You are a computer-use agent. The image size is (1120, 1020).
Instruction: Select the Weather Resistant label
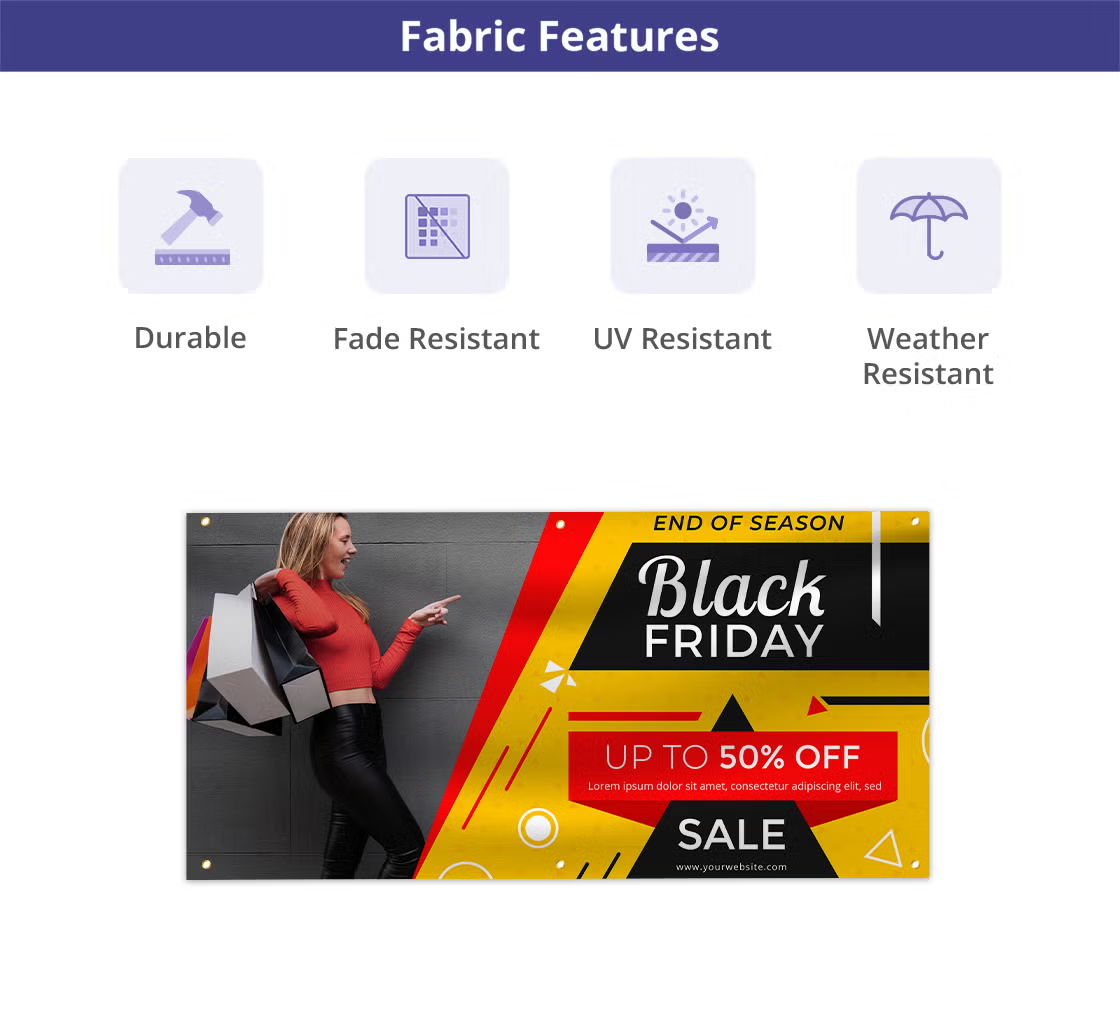tap(928, 356)
